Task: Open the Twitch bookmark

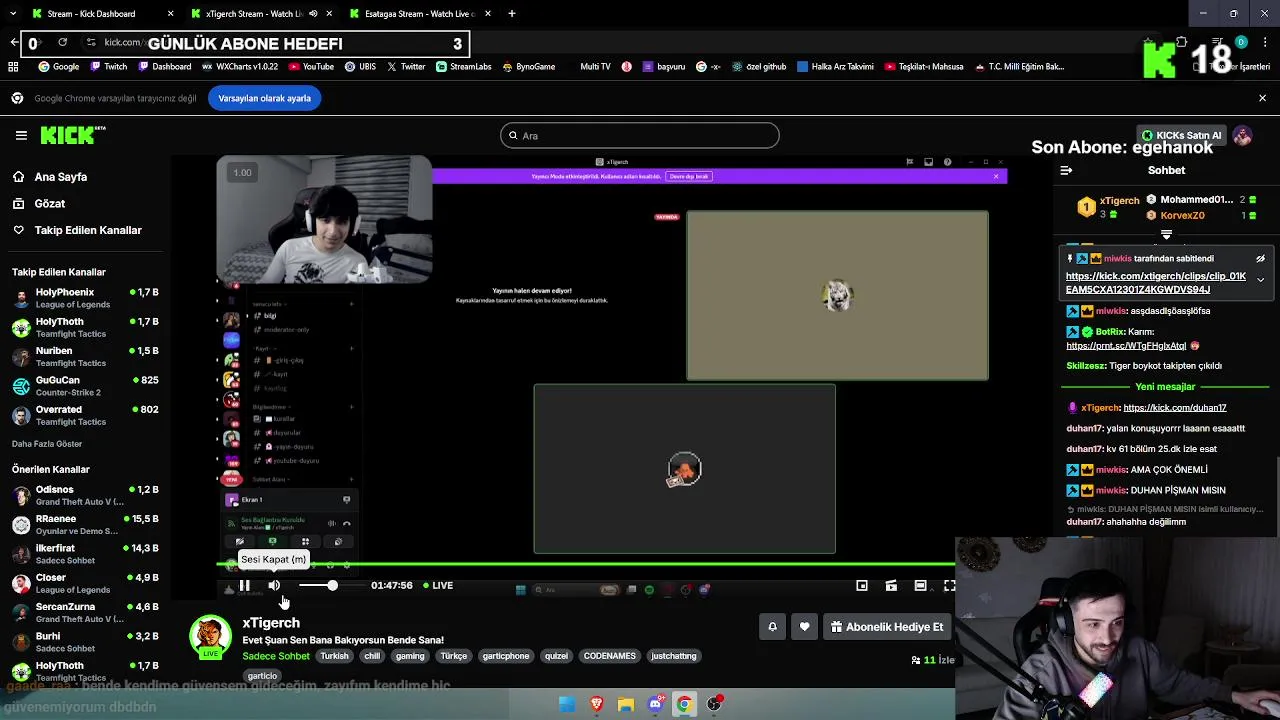Action: click(x=109, y=67)
